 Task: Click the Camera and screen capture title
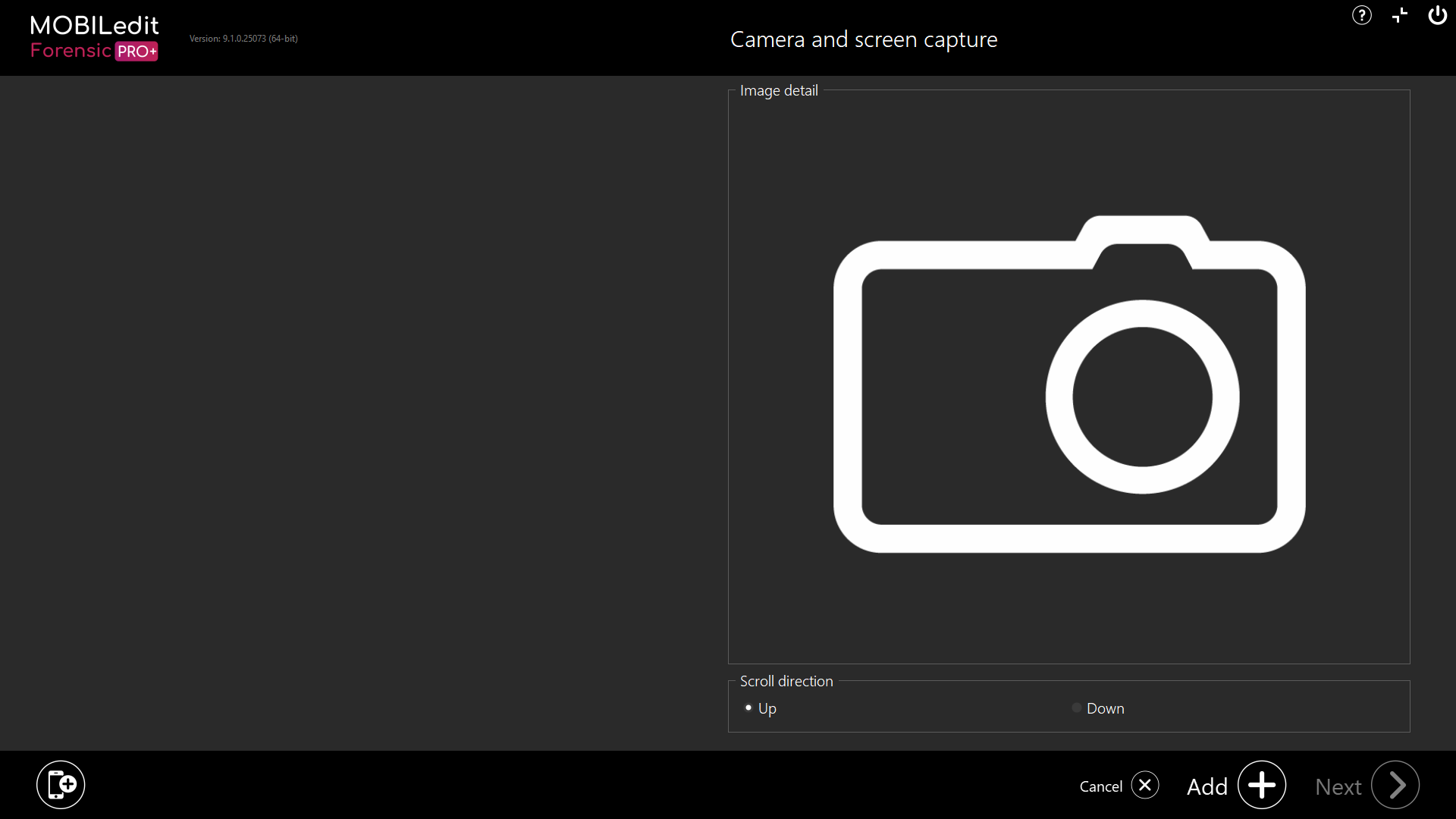[864, 39]
